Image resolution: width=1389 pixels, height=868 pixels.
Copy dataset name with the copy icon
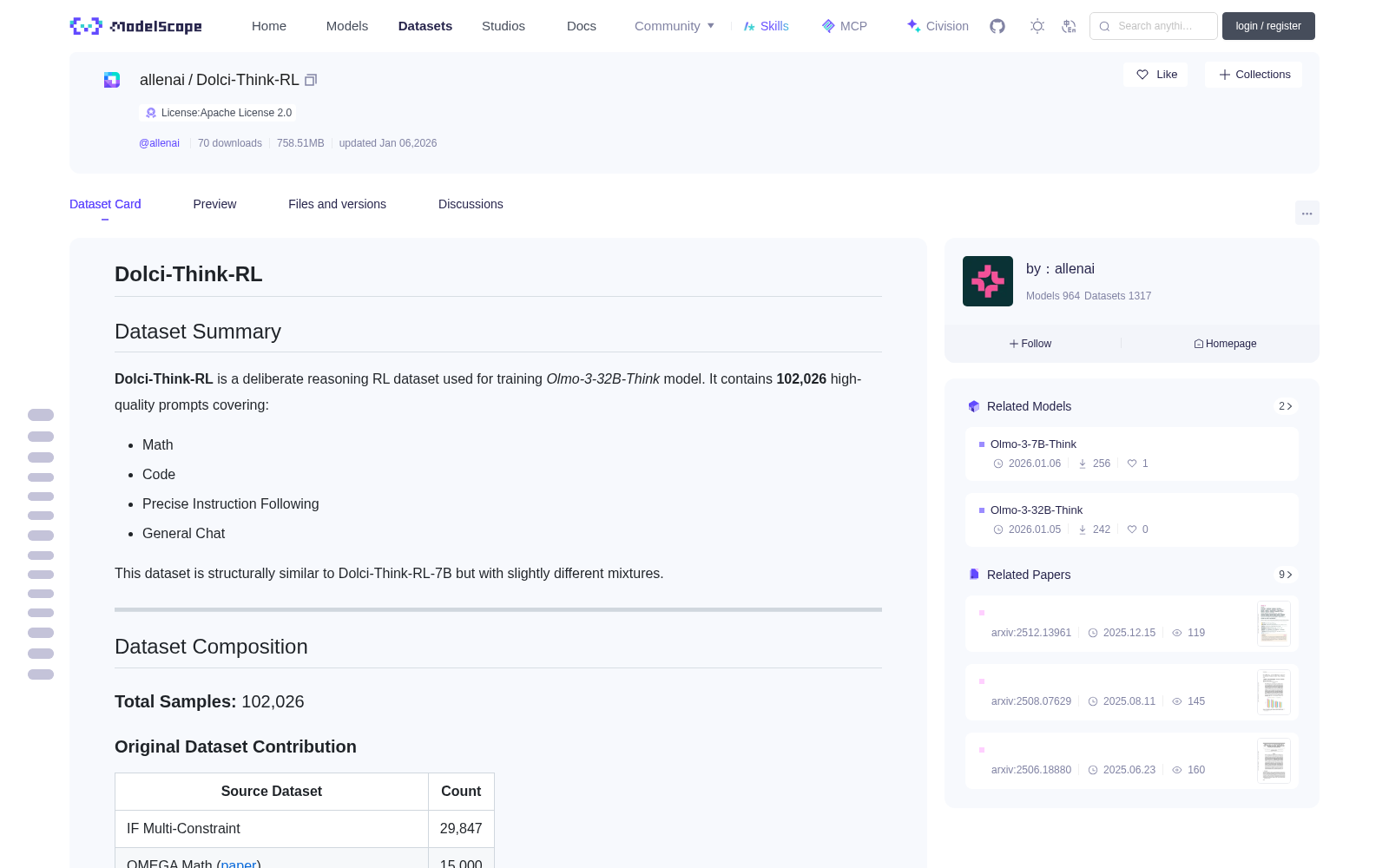311,80
